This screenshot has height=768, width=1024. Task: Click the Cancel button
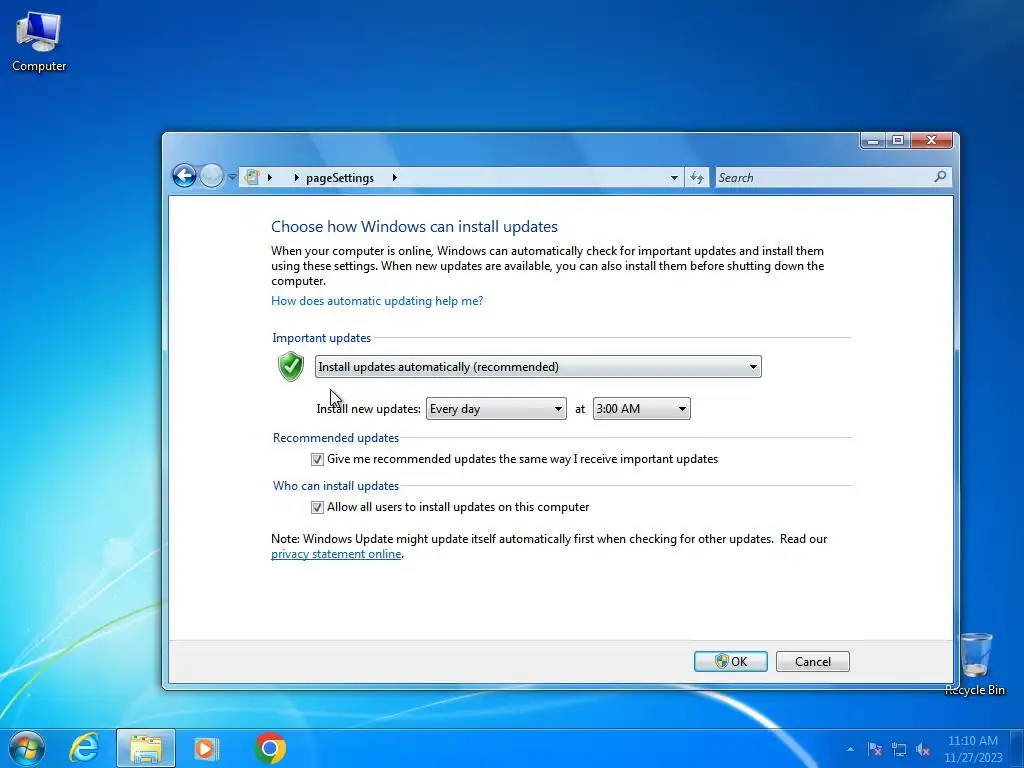click(812, 662)
